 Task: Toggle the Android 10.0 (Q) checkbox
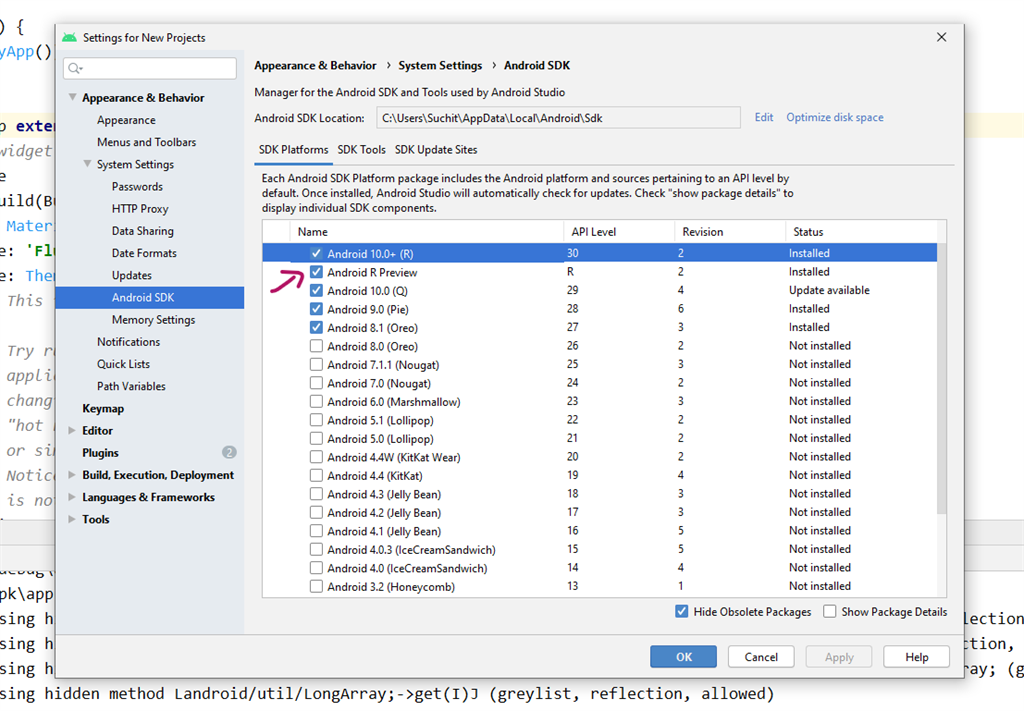[316, 291]
